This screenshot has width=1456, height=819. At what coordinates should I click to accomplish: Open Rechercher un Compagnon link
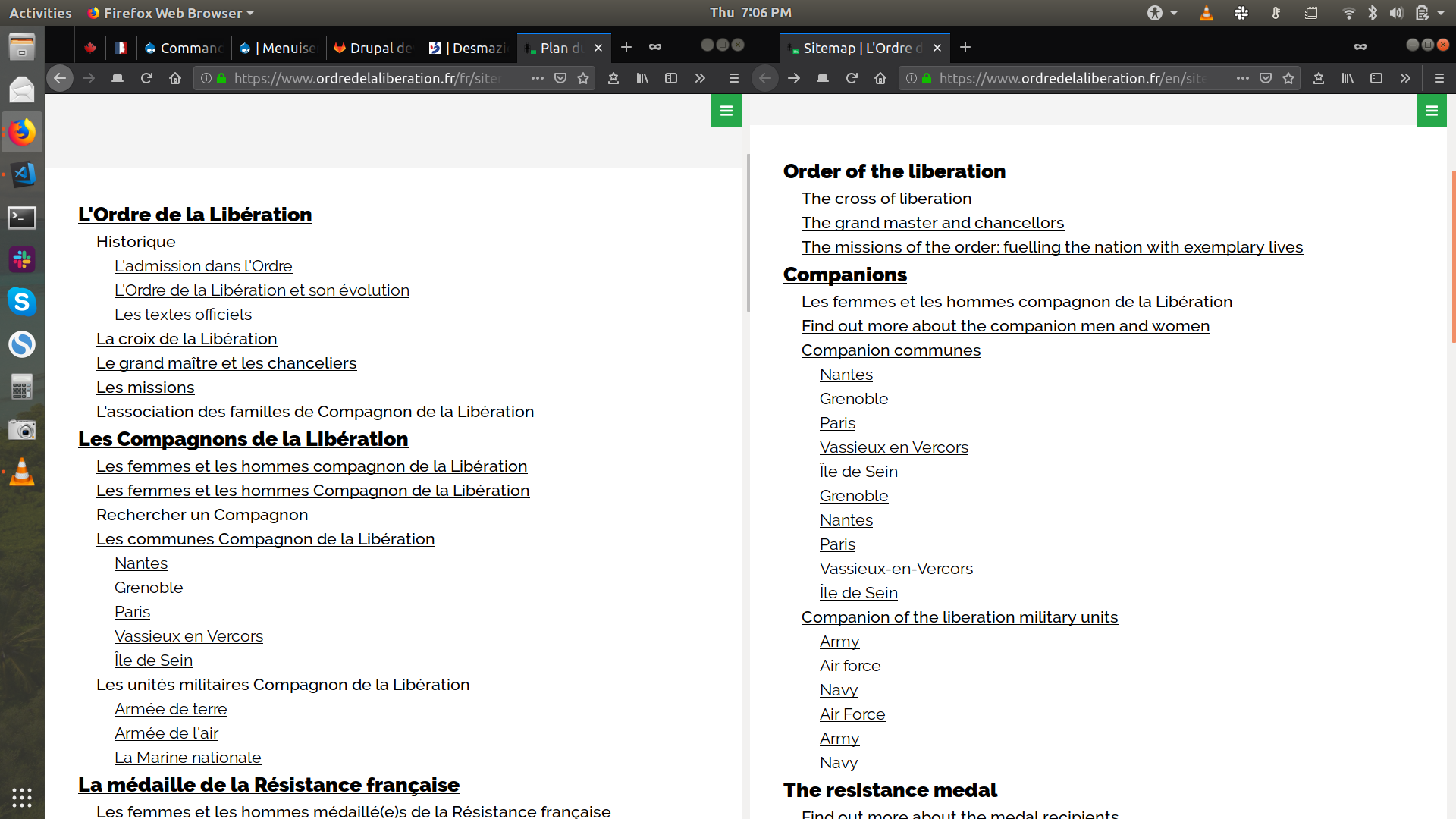202,515
